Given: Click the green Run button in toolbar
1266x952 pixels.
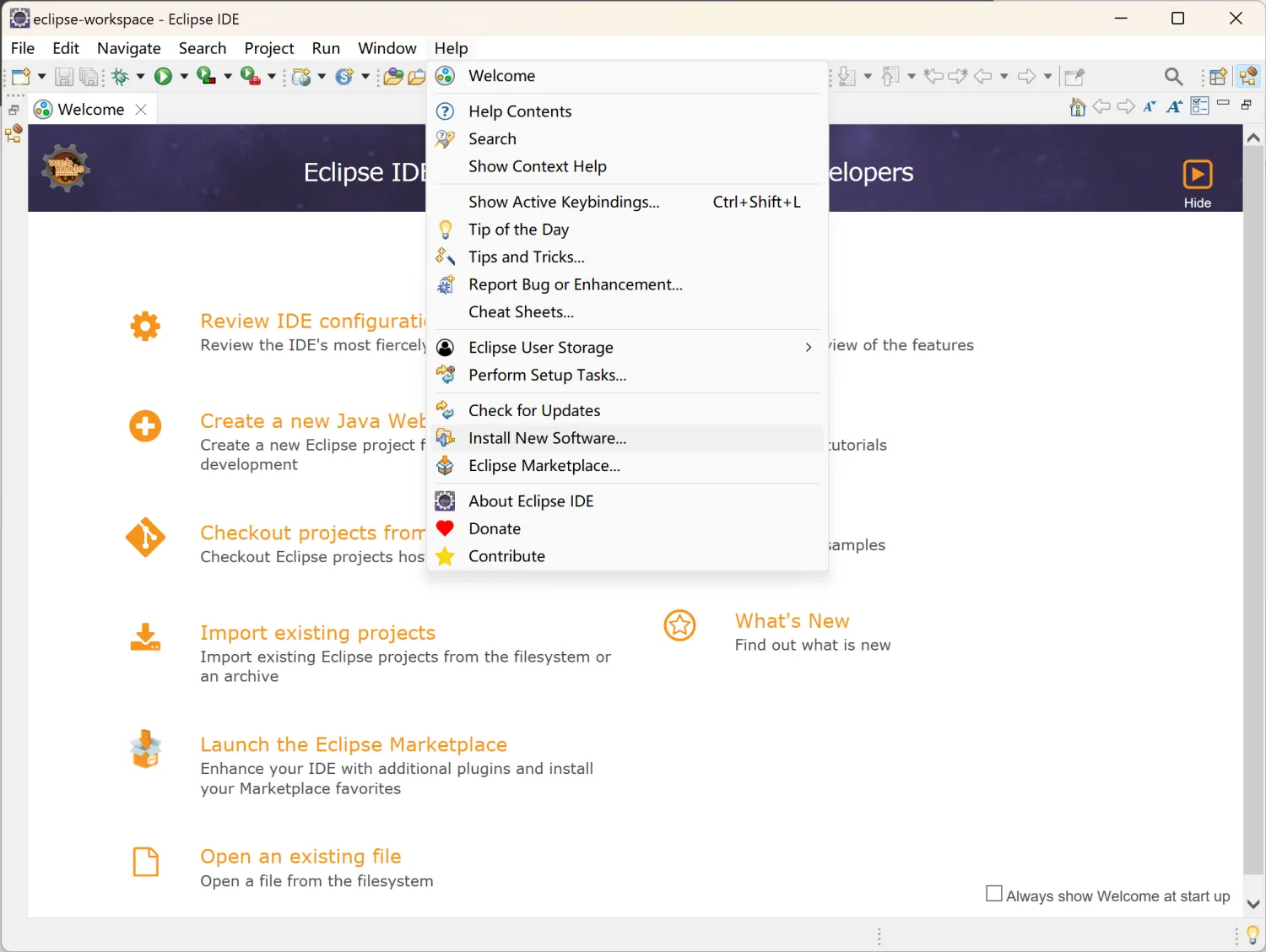Looking at the screenshot, I should [163, 77].
